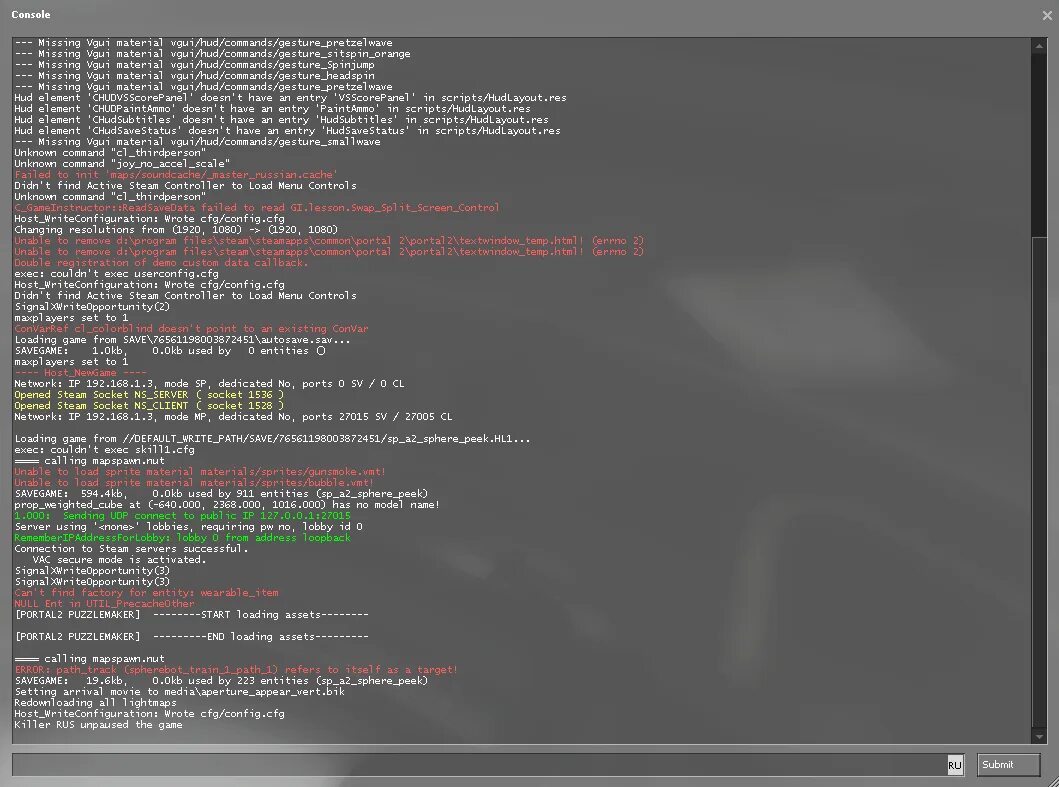Click 'C_GameInstructor::ReadSaveData failed' line
Screen dimensions: 1059x787
tap(257, 207)
